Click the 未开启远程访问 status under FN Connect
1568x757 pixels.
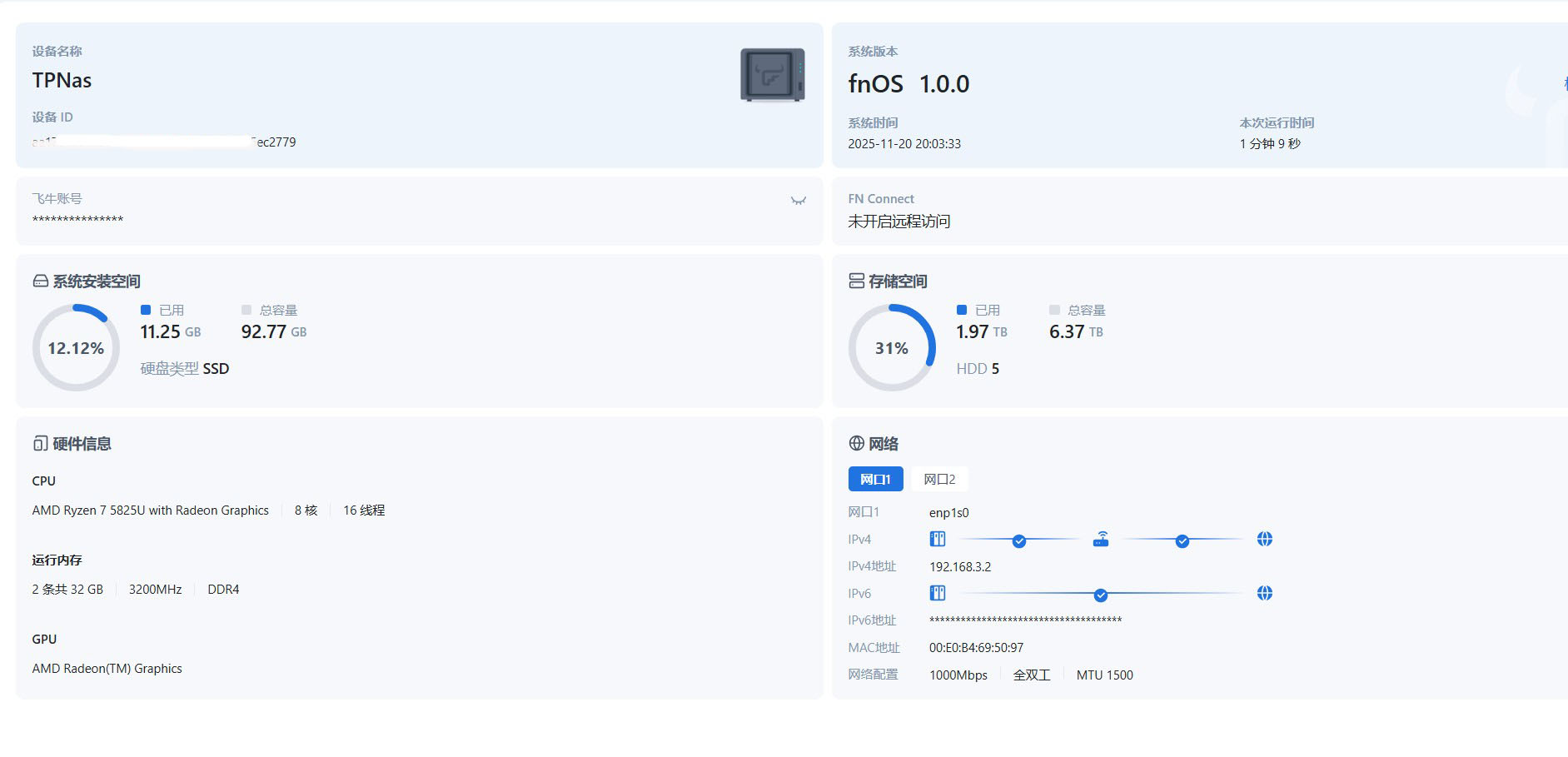pyautogui.click(x=899, y=222)
